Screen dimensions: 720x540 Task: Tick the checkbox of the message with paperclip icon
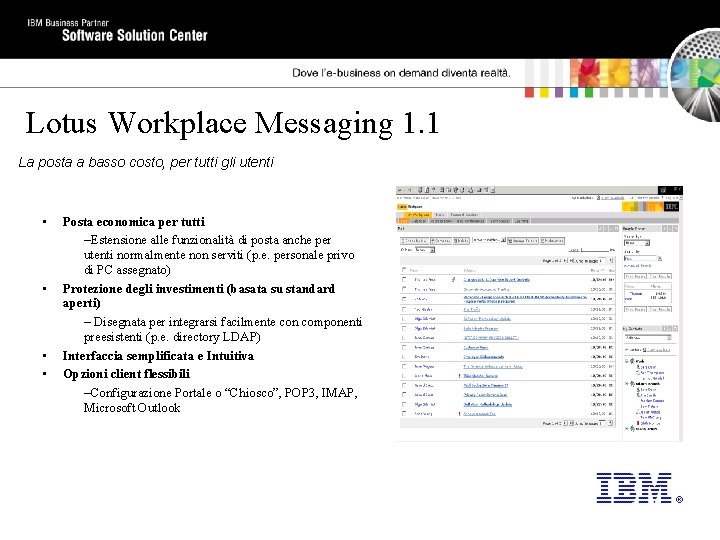click(404, 279)
